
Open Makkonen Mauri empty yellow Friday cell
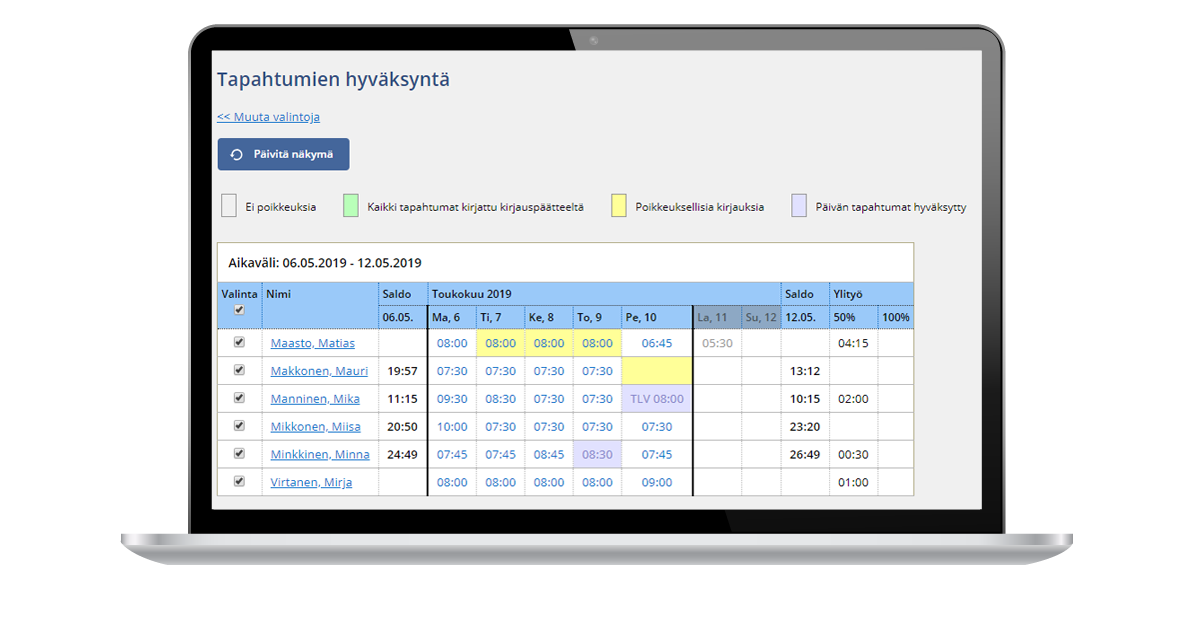coord(657,371)
